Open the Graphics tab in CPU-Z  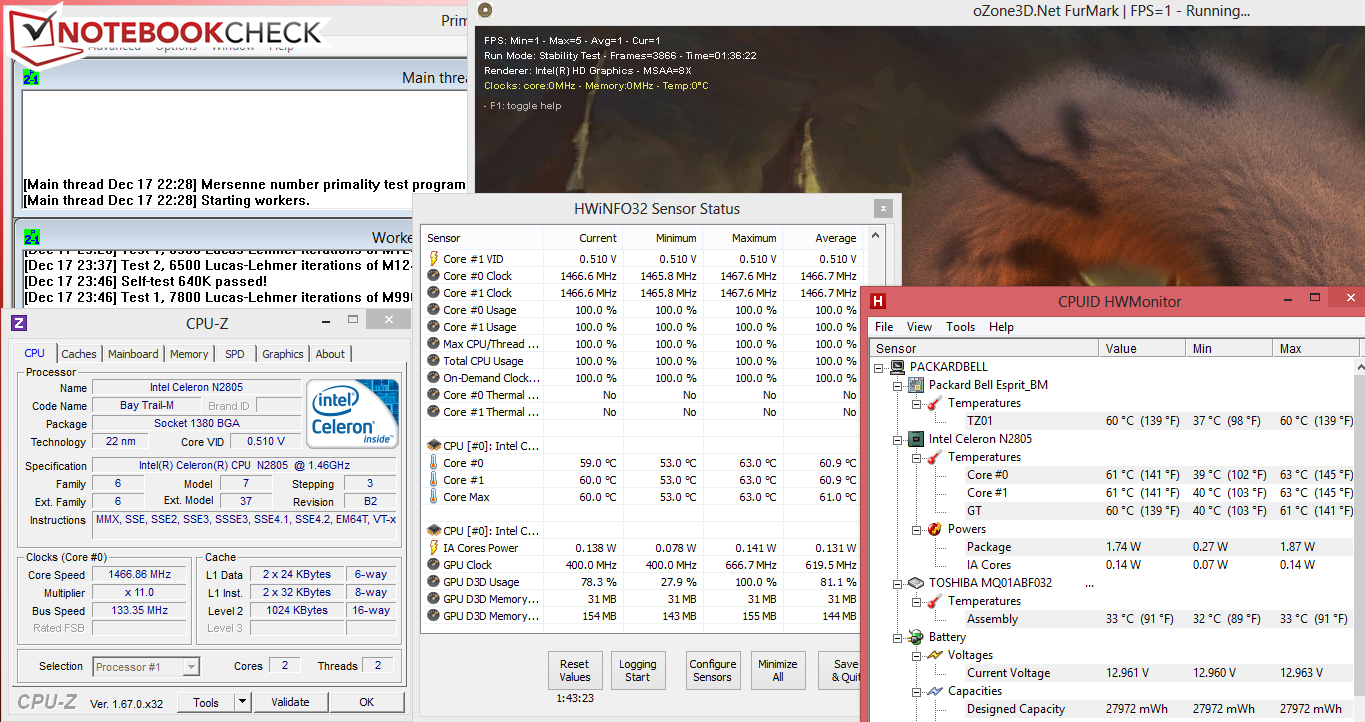click(283, 354)
